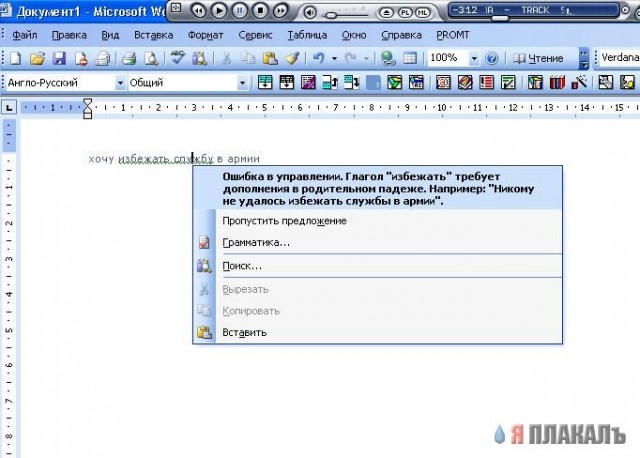Create a new blank document

(x=16, y=58)
